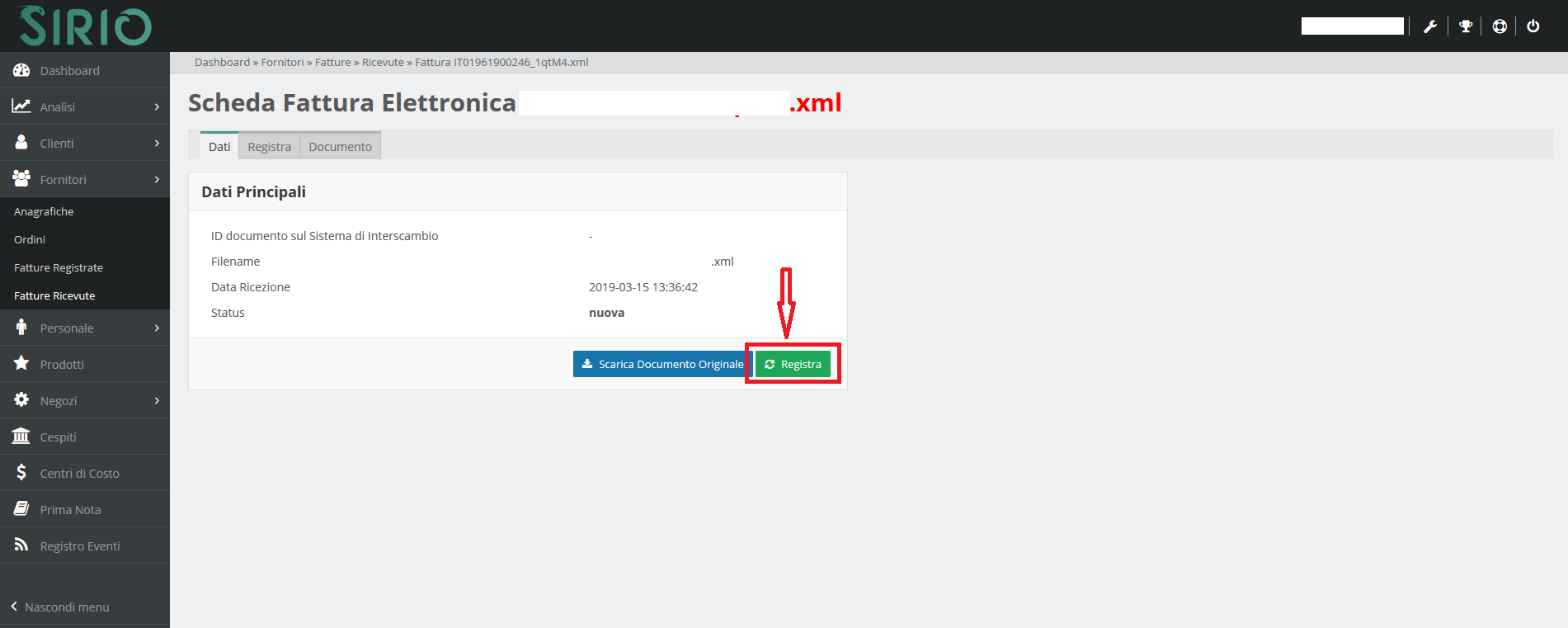Image resolution: width=1568 pixels, height=628 pixels.
Task: Open Dashboard from the sidebar
Action: click(x=69, y=71)
